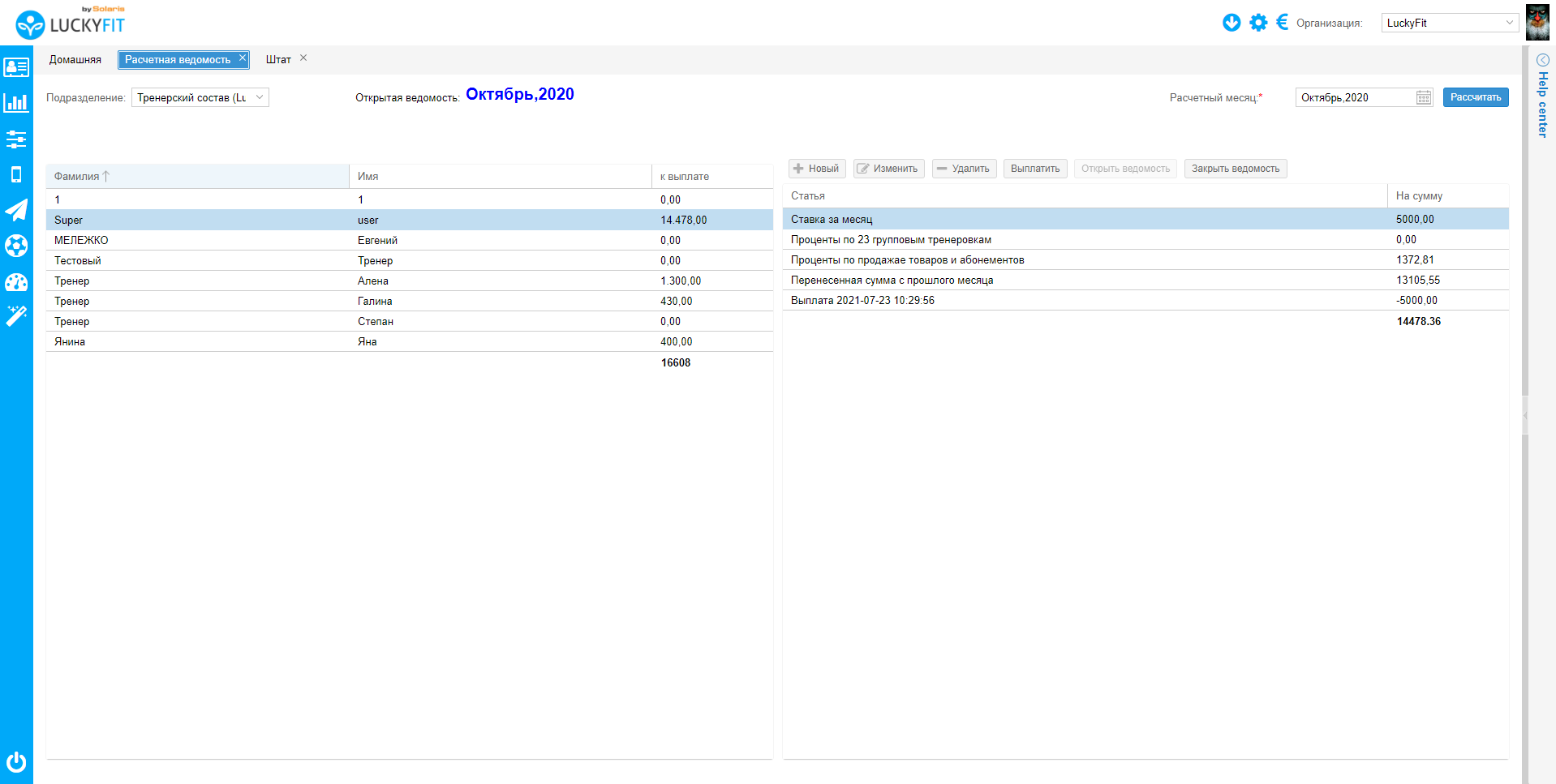Click the Рассчитать button
This screenshot has width=1556, height=784.
(1476, 97)
